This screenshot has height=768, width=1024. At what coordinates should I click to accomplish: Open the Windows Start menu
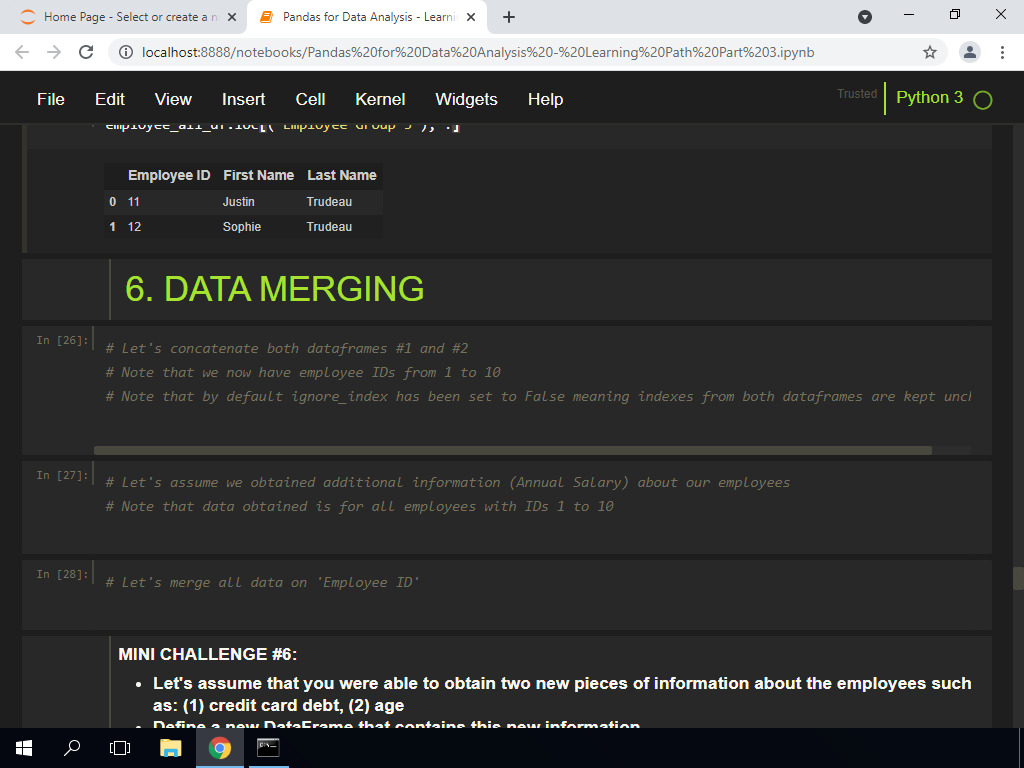24,748
